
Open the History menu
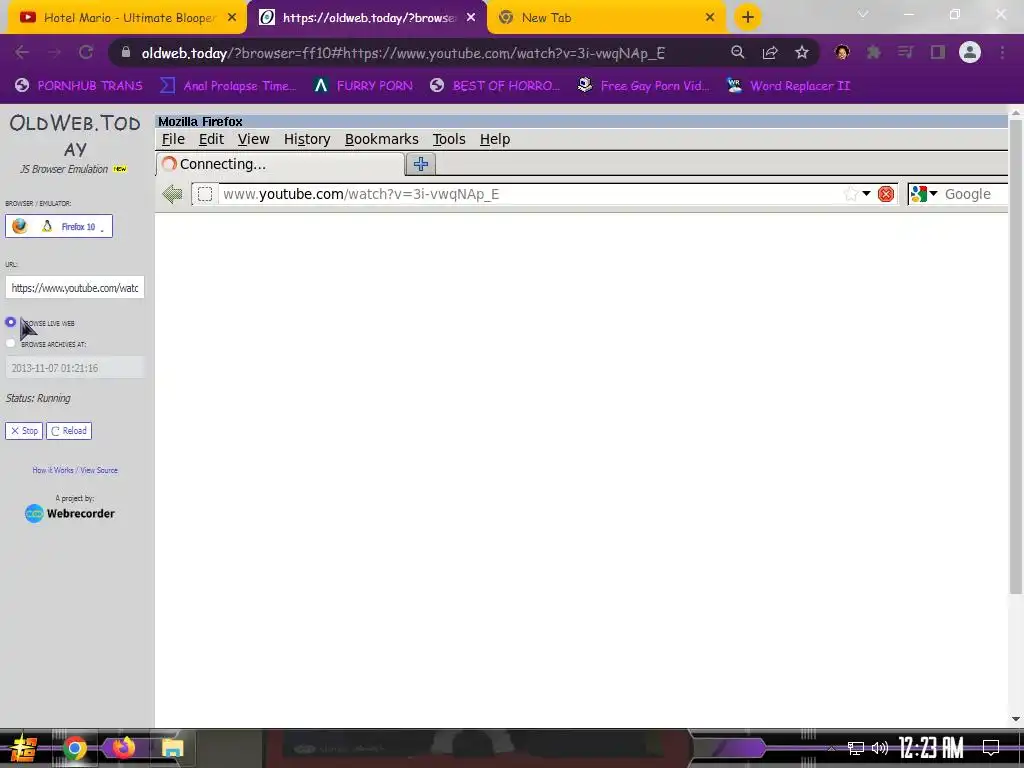[307, 139]
